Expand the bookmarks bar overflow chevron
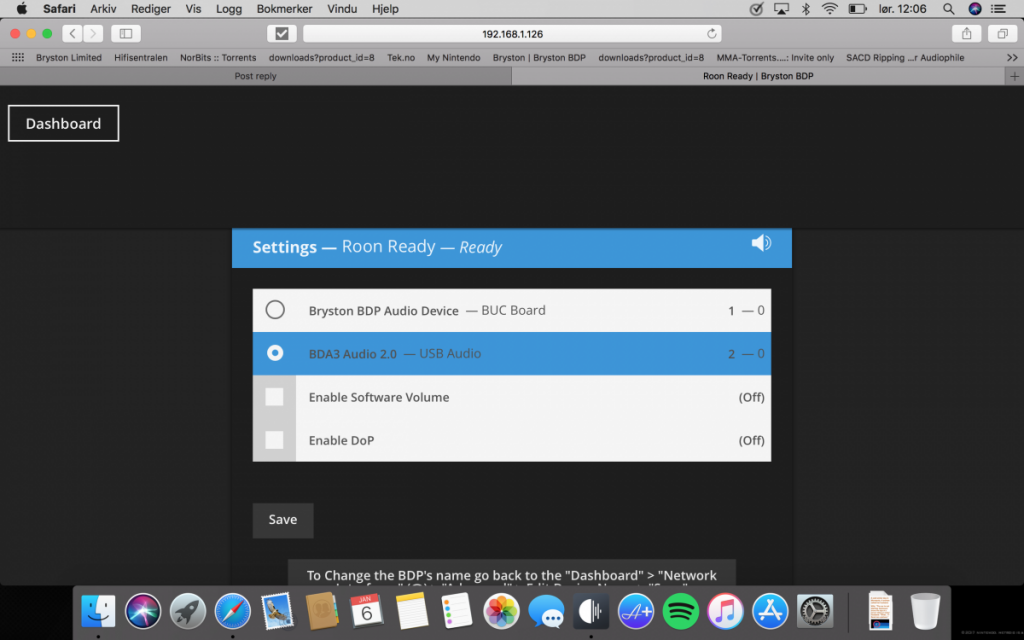The height and width of the screenshot is (640, 1024). click(1012, 57)
